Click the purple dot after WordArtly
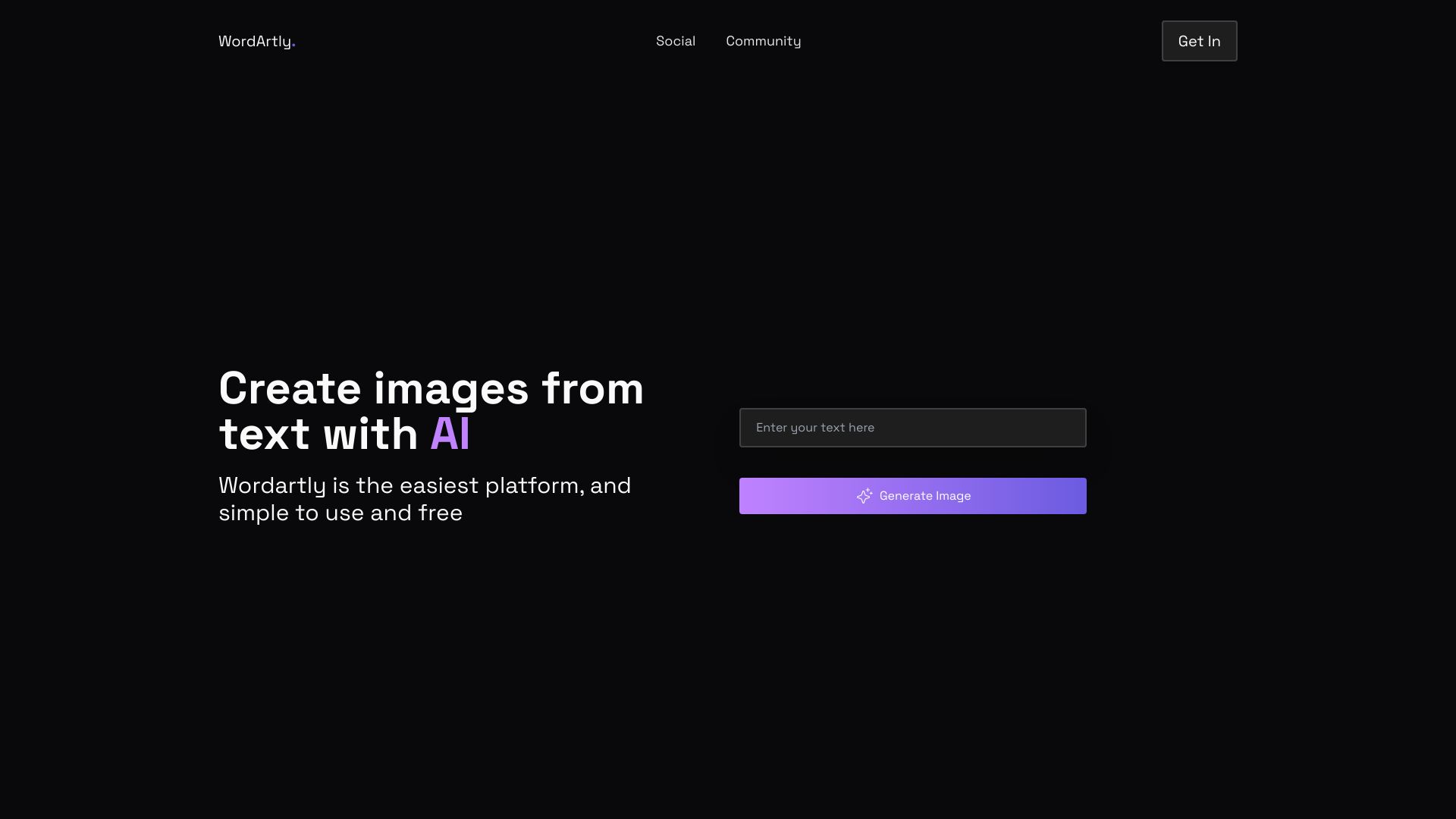Screen dimensions: 1456x819 [x=293, y=45]
